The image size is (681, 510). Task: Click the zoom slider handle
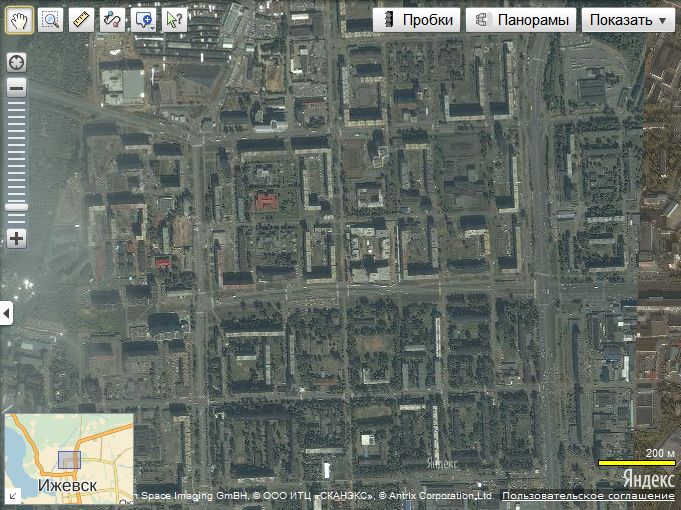coord(17,207)
